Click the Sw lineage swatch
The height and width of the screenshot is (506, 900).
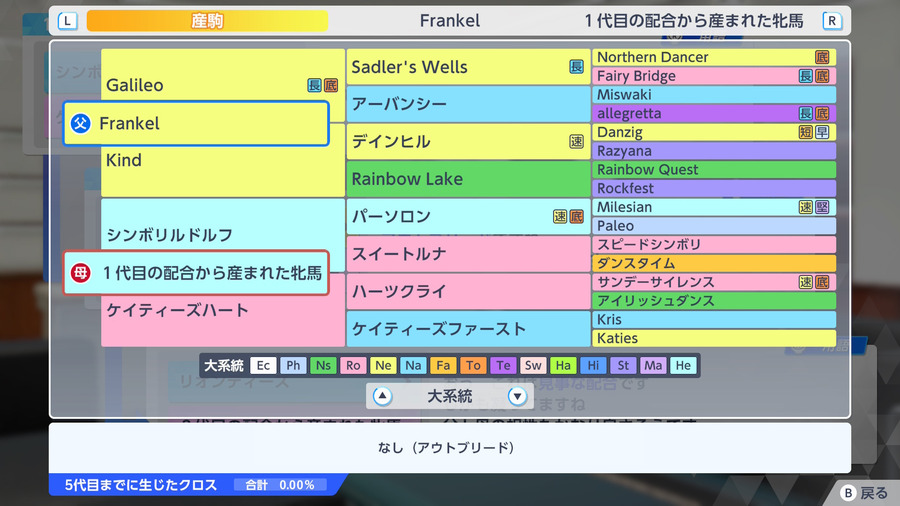[x=533, y=365]
